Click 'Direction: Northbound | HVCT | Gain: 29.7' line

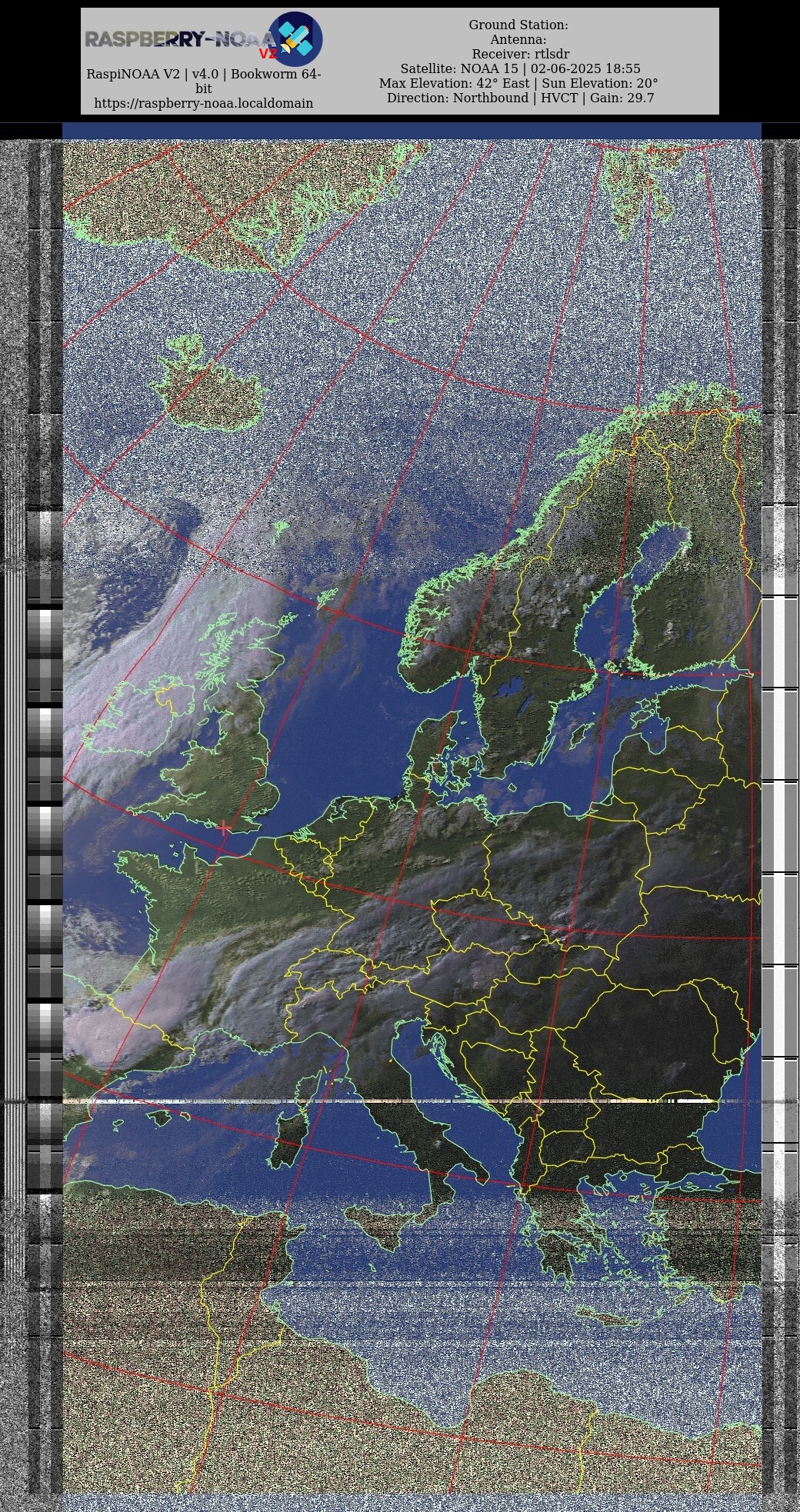coord(520,98)
